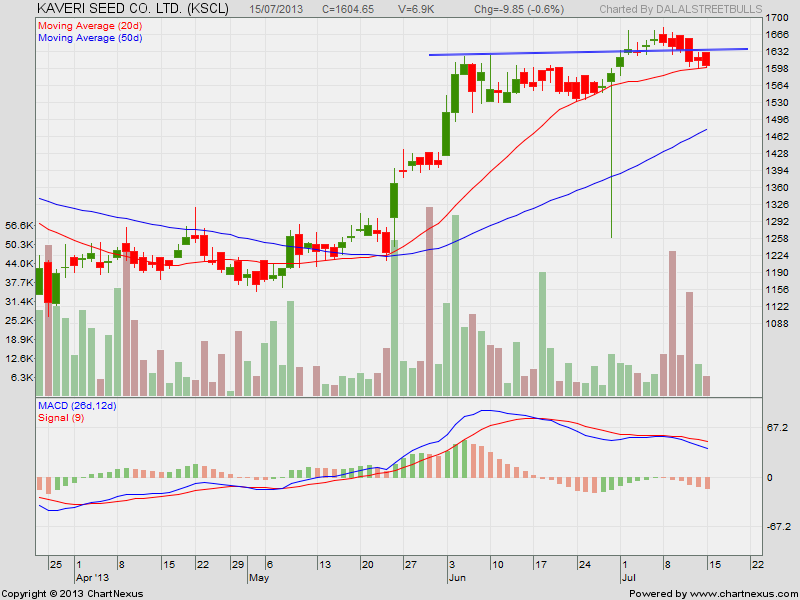Click the 1700 price axis label
Viewport: 800px width, 600px height.
pyautogui.click(x=777, y=18)
